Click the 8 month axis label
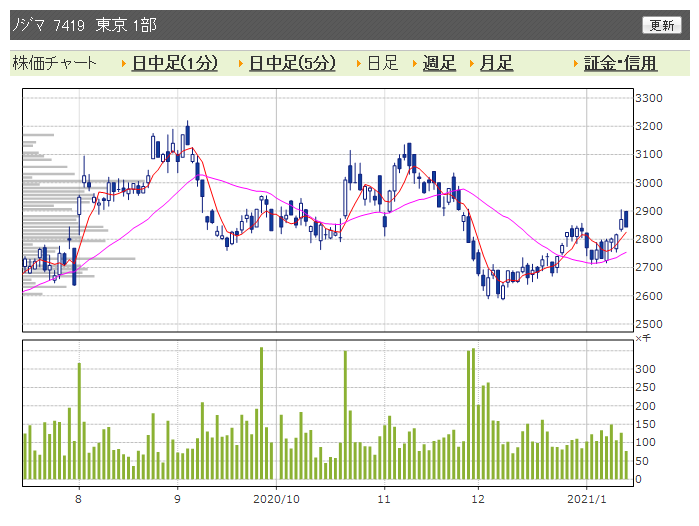 [78, 499]
